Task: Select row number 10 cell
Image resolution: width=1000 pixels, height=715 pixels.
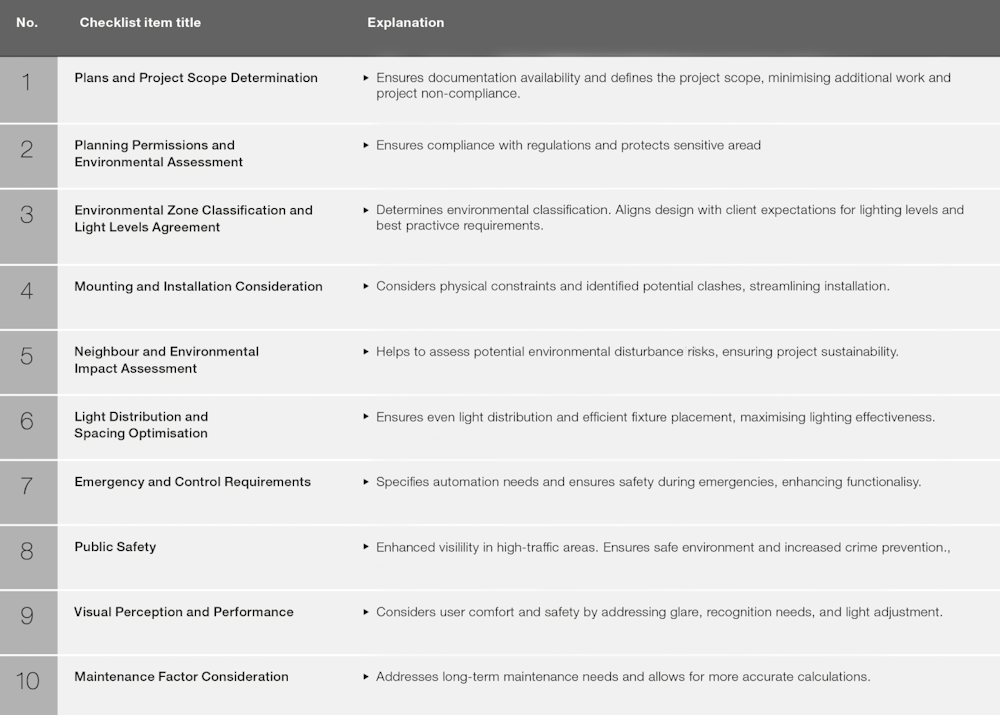Action: [x=27, y=681]
